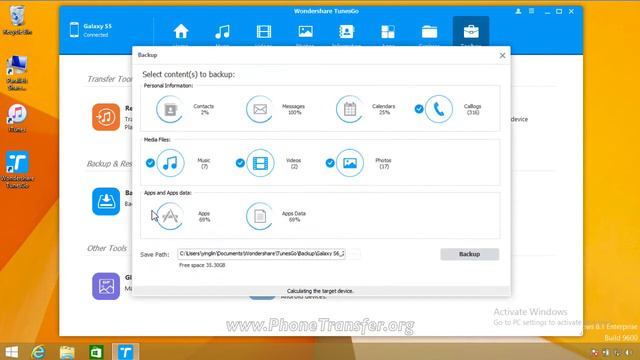Open the Videos tab
This screenshot has height=360, width=640.
click(x=264, y=32)
